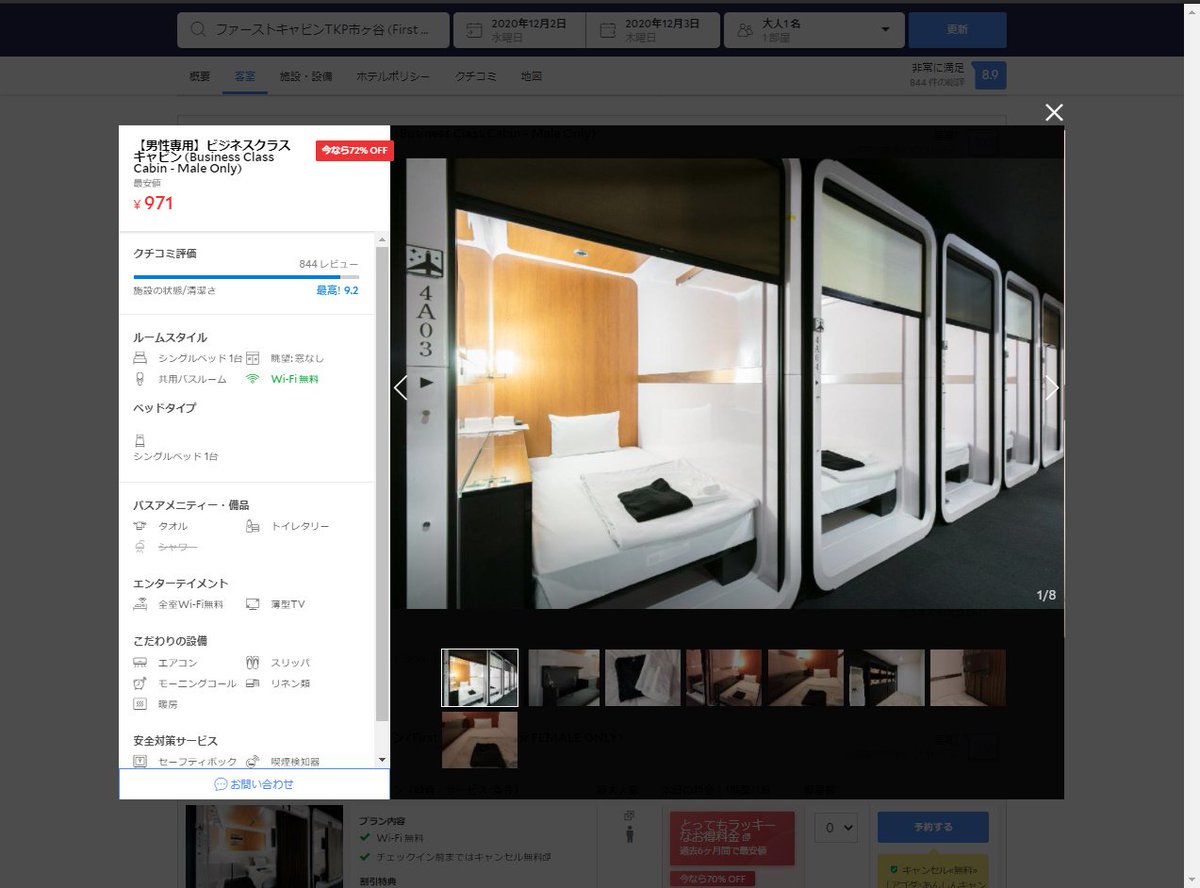The height and width of the screenshot is (888, 1200).
Task: Close the room photo gallery overlay
Action: click(1053, 112)
